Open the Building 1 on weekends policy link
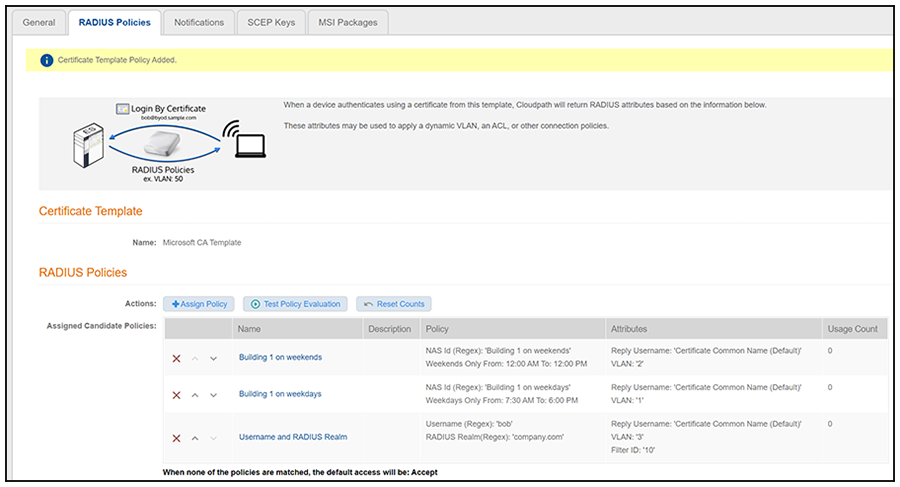The width and height of the screenshot is (900, 487). pyautogui.click(x=280, y=357)
